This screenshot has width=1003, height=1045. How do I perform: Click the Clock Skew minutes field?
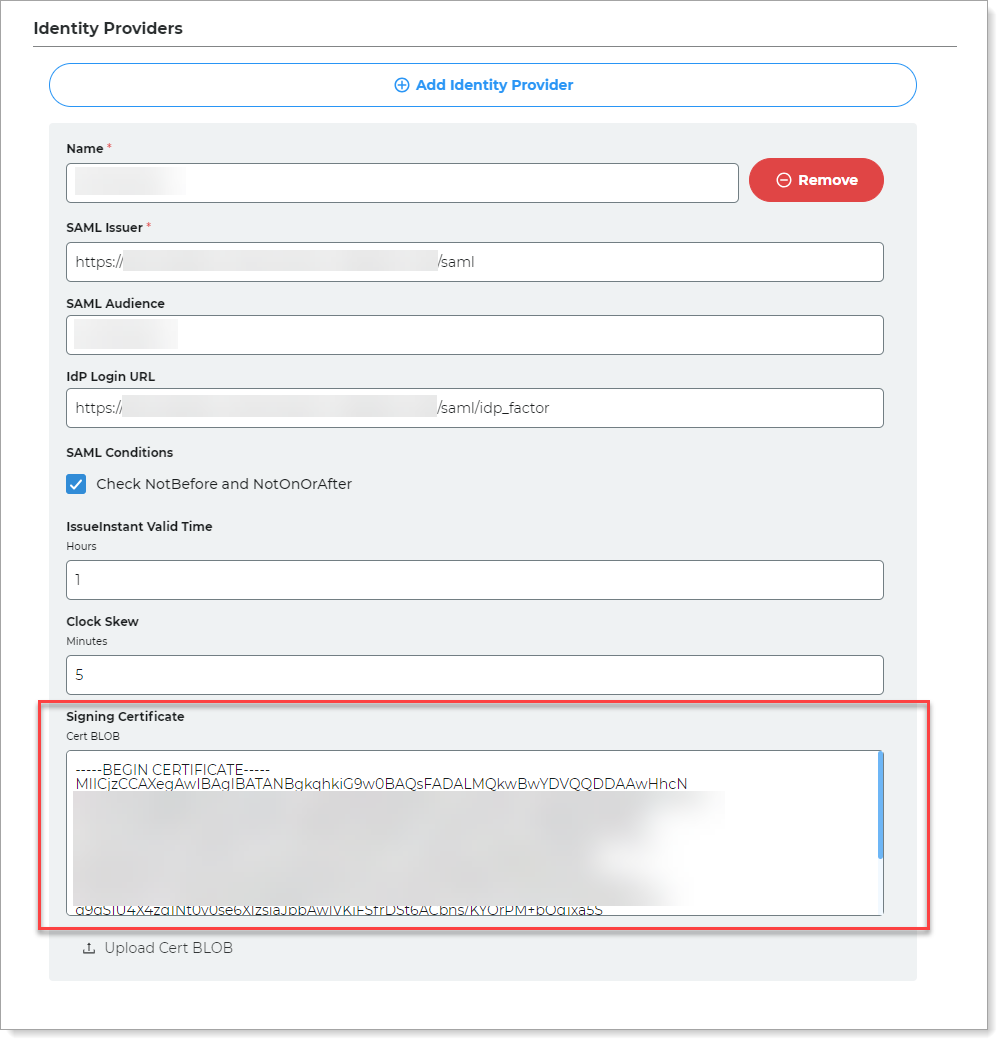point(474,675)
